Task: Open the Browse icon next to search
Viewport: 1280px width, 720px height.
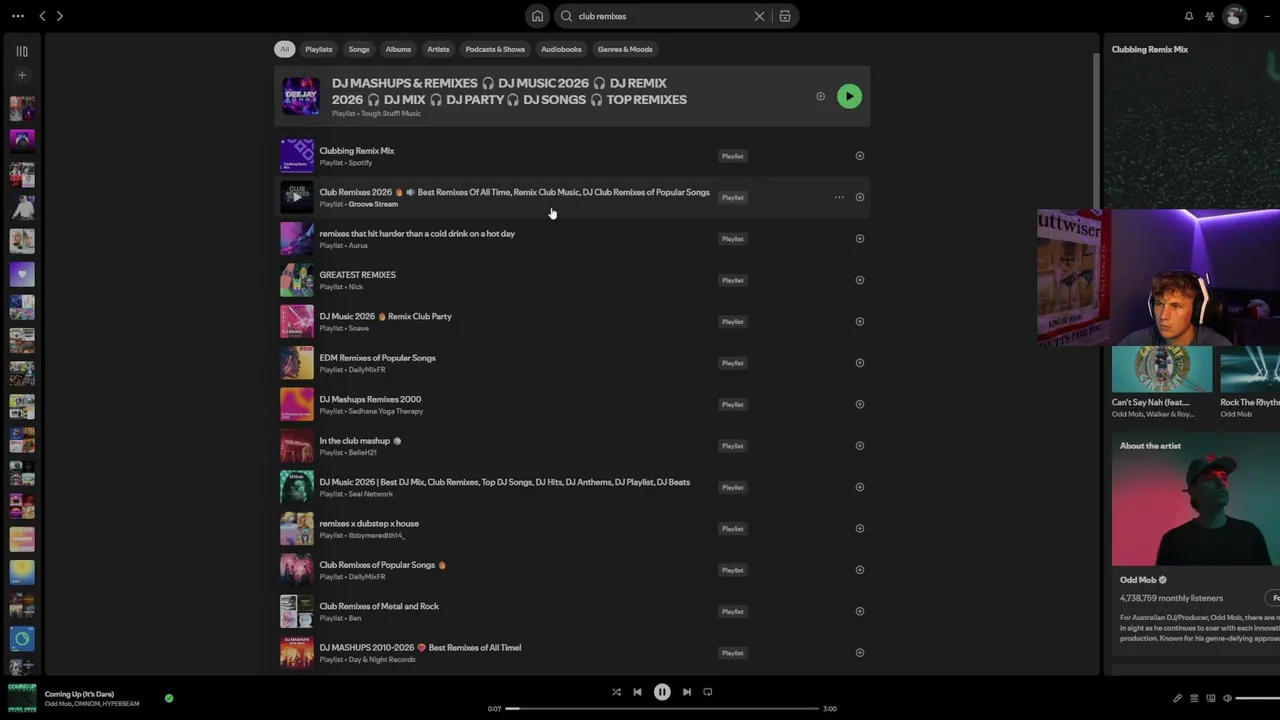Action: pyautogui.click(x=785, y=16)
